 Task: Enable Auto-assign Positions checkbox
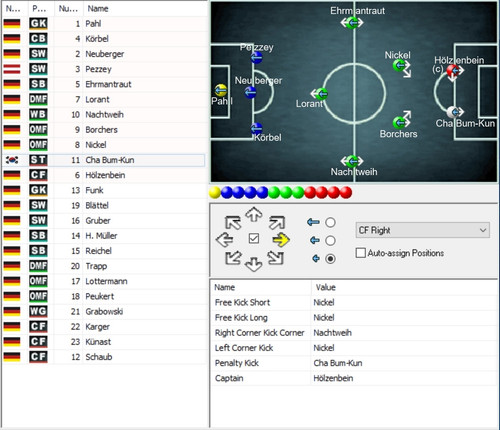(361, 253)
